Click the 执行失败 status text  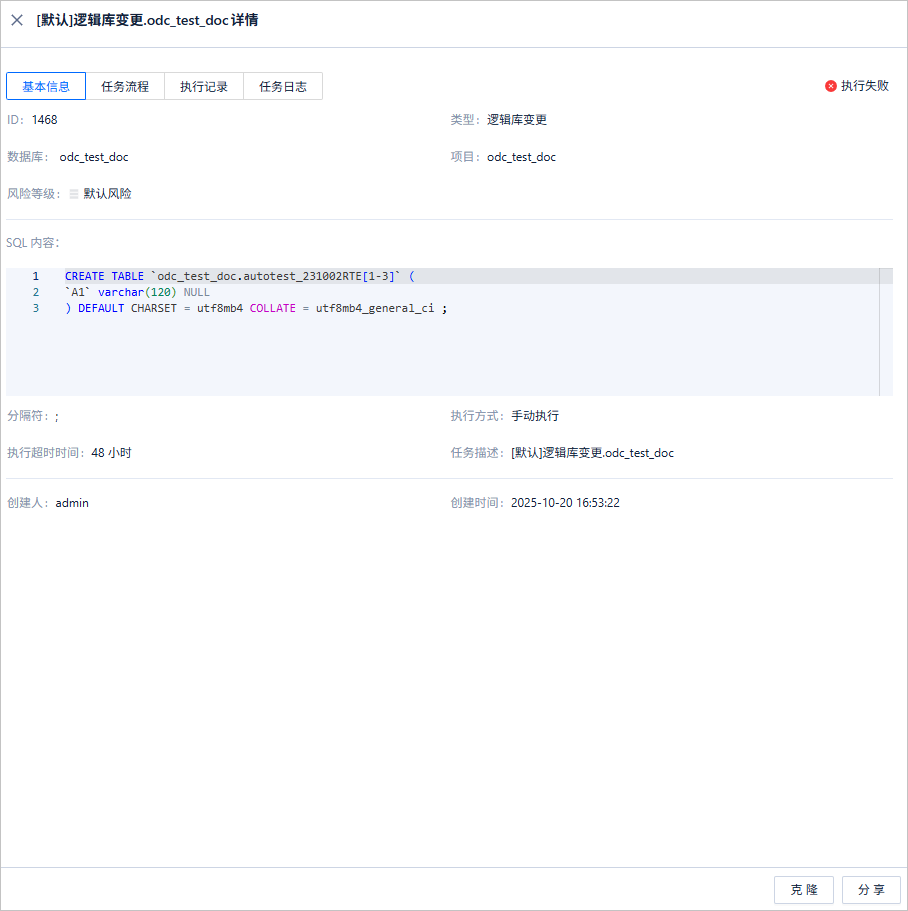[x=865, y=86]
